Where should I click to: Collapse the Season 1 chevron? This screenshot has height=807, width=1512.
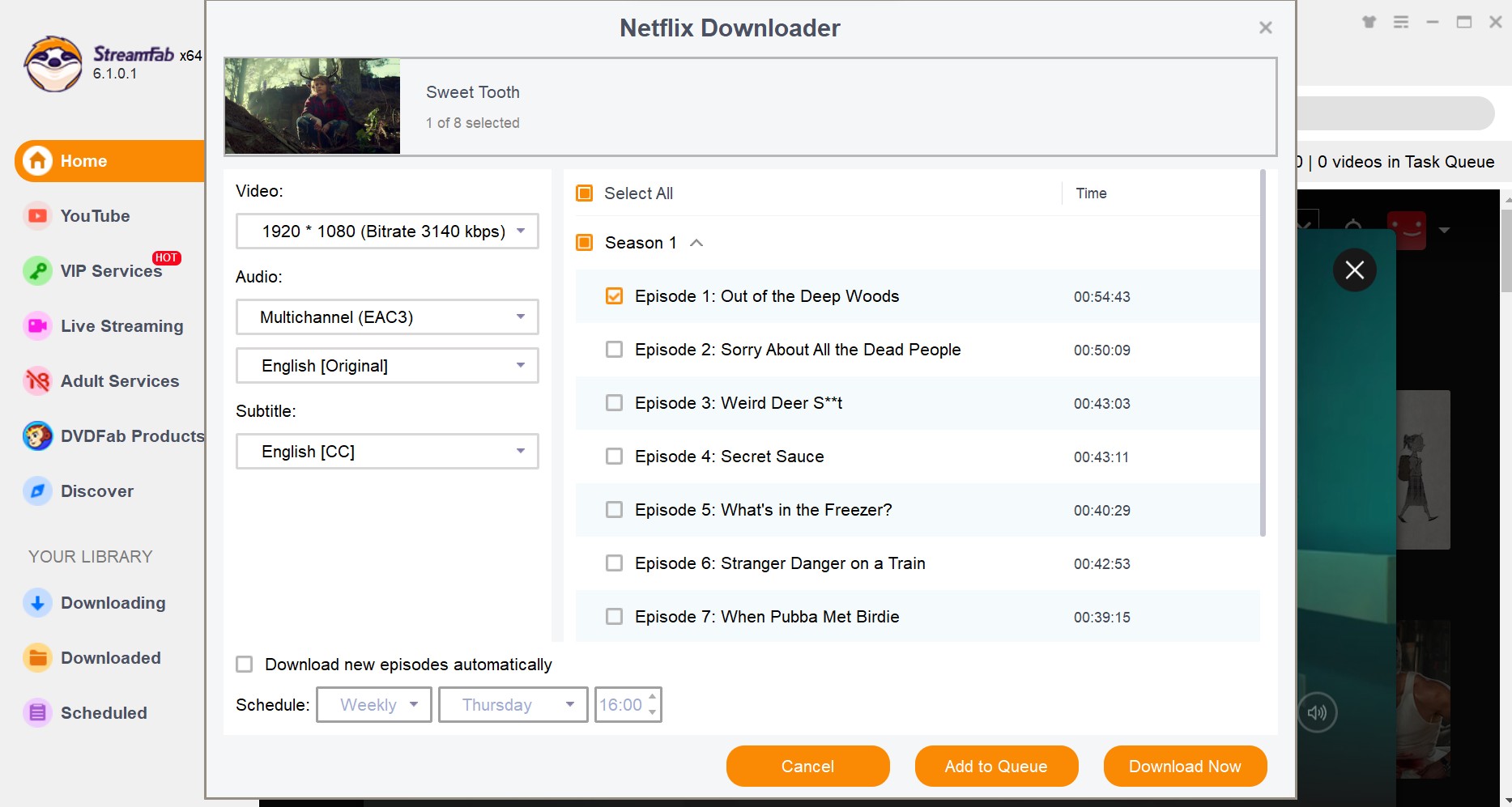click(696, 243)
